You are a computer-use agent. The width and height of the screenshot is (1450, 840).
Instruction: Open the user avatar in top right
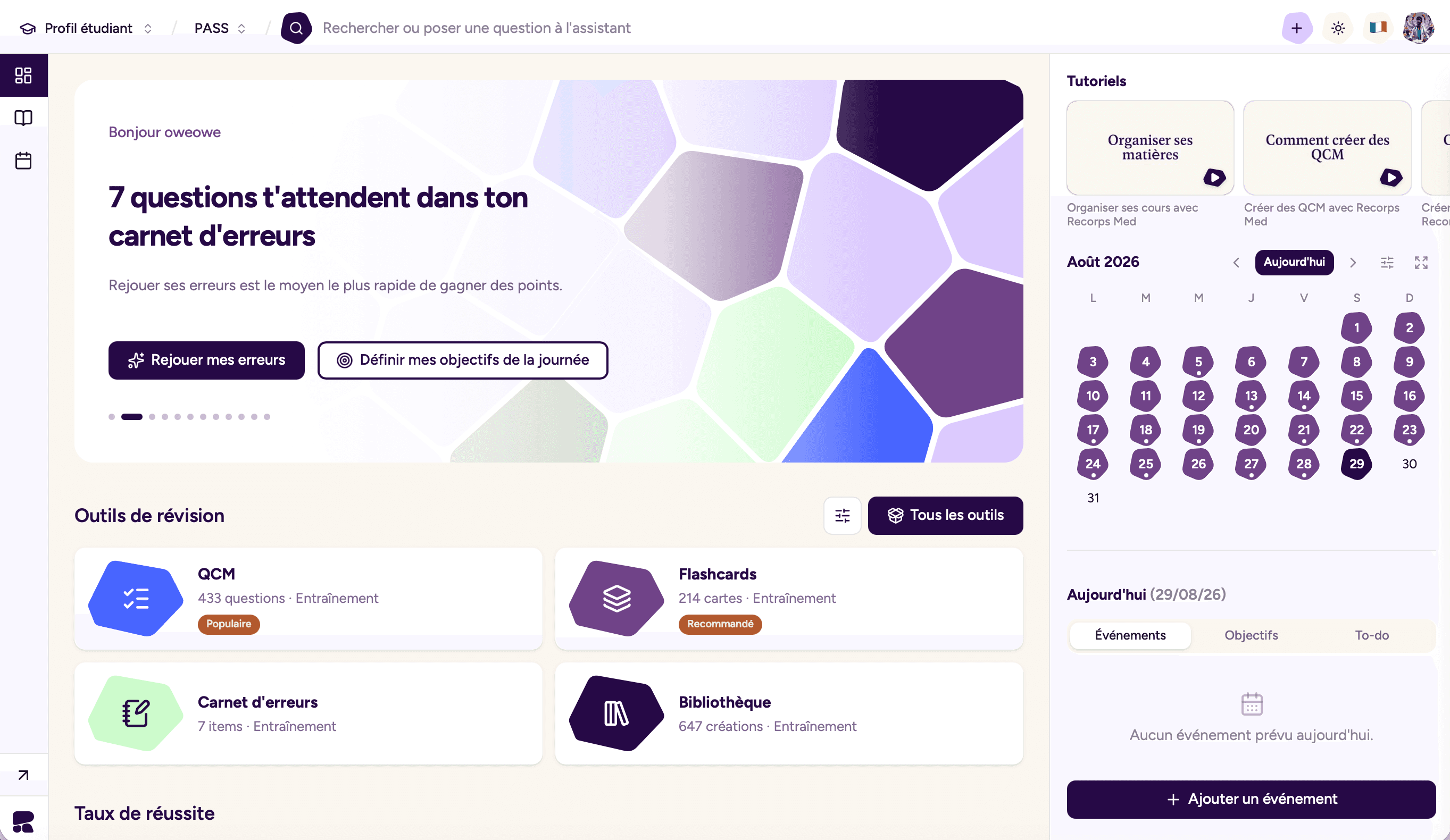pyautogui.click(x=1418, y=28)
